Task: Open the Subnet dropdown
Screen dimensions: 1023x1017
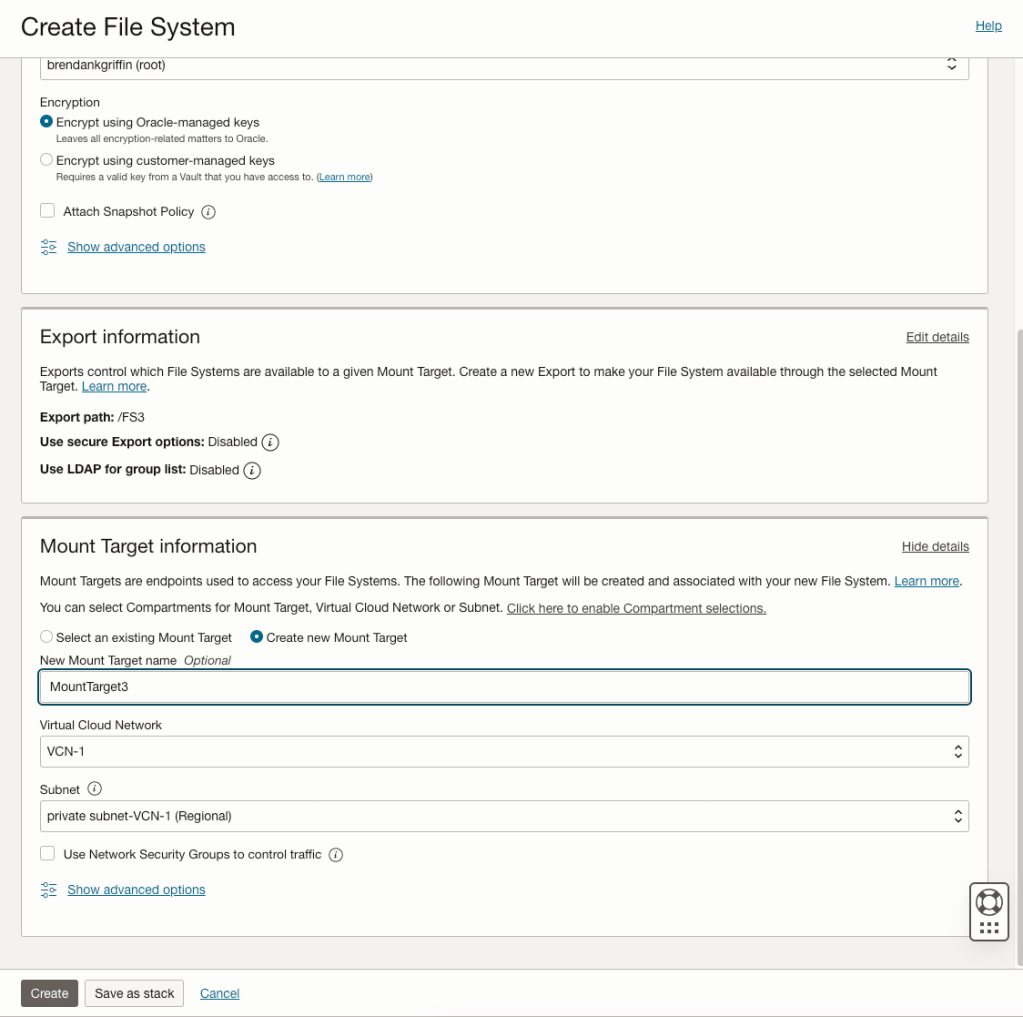Action: [504, 816]
